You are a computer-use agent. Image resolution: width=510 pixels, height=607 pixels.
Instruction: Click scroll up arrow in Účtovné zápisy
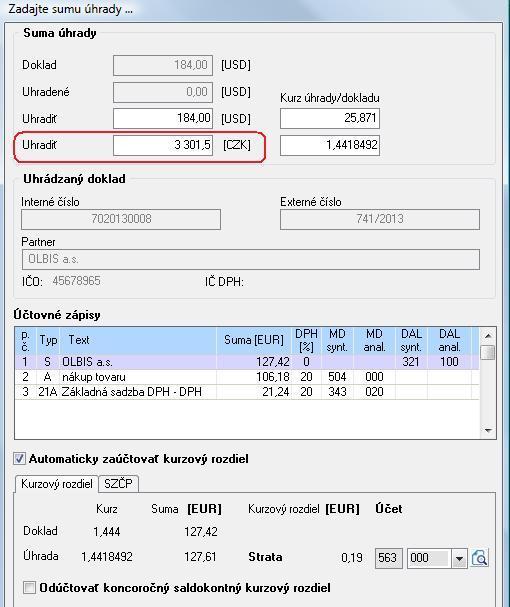(488, 335)
